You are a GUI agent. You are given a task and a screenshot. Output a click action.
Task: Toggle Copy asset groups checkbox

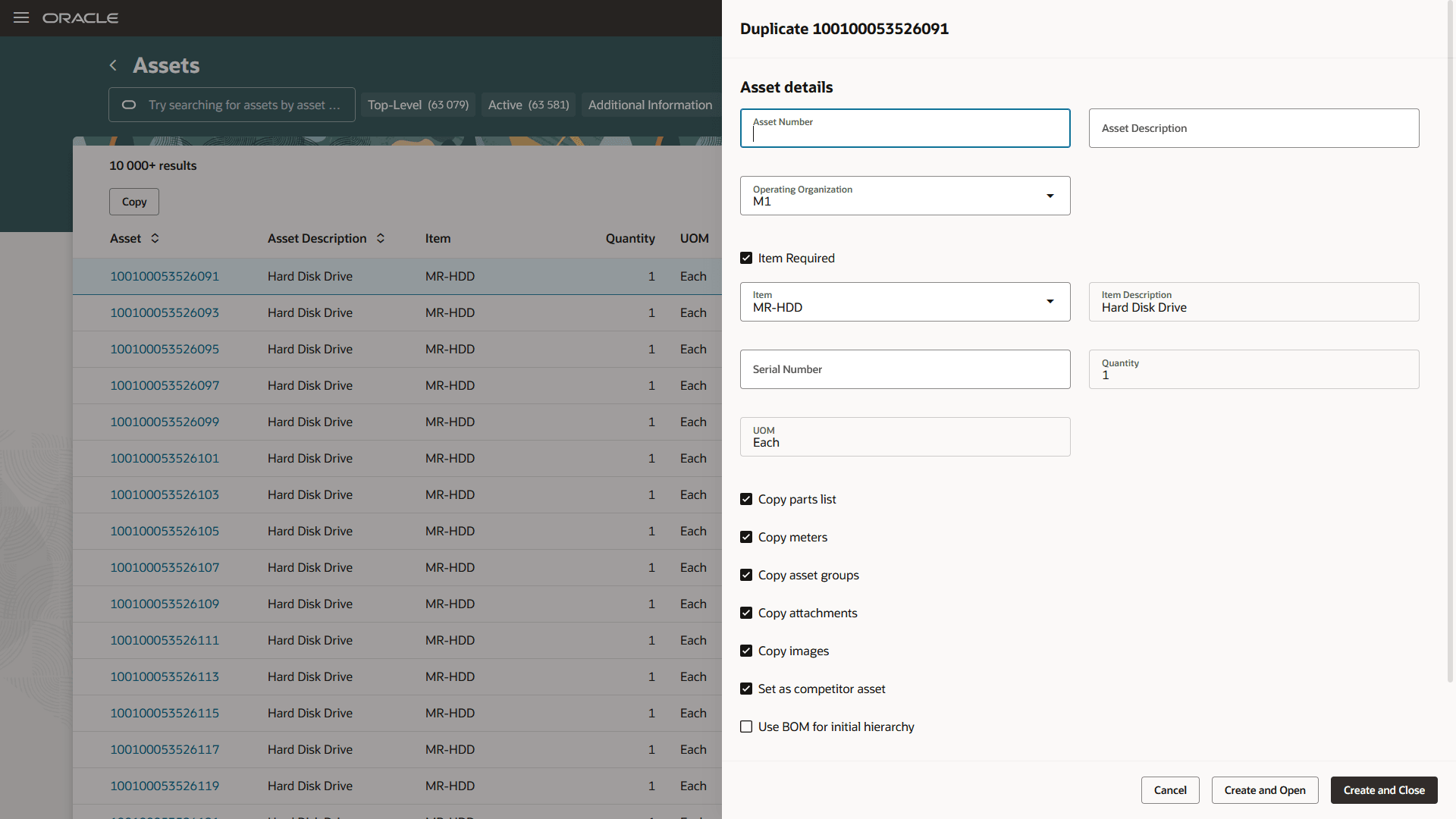coord(746,575)
